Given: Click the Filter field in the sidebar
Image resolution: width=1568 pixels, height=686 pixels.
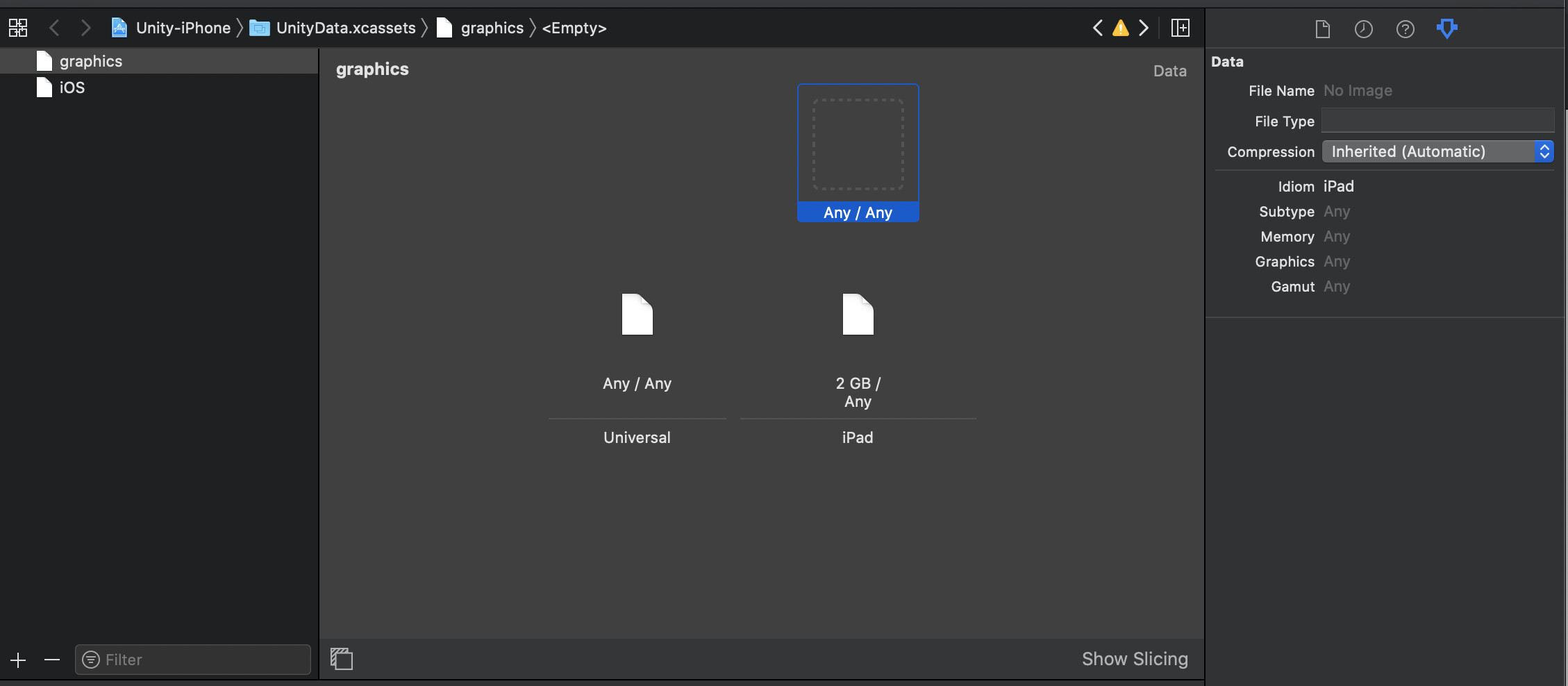Looking at the screenshot, I should point(192,660).
